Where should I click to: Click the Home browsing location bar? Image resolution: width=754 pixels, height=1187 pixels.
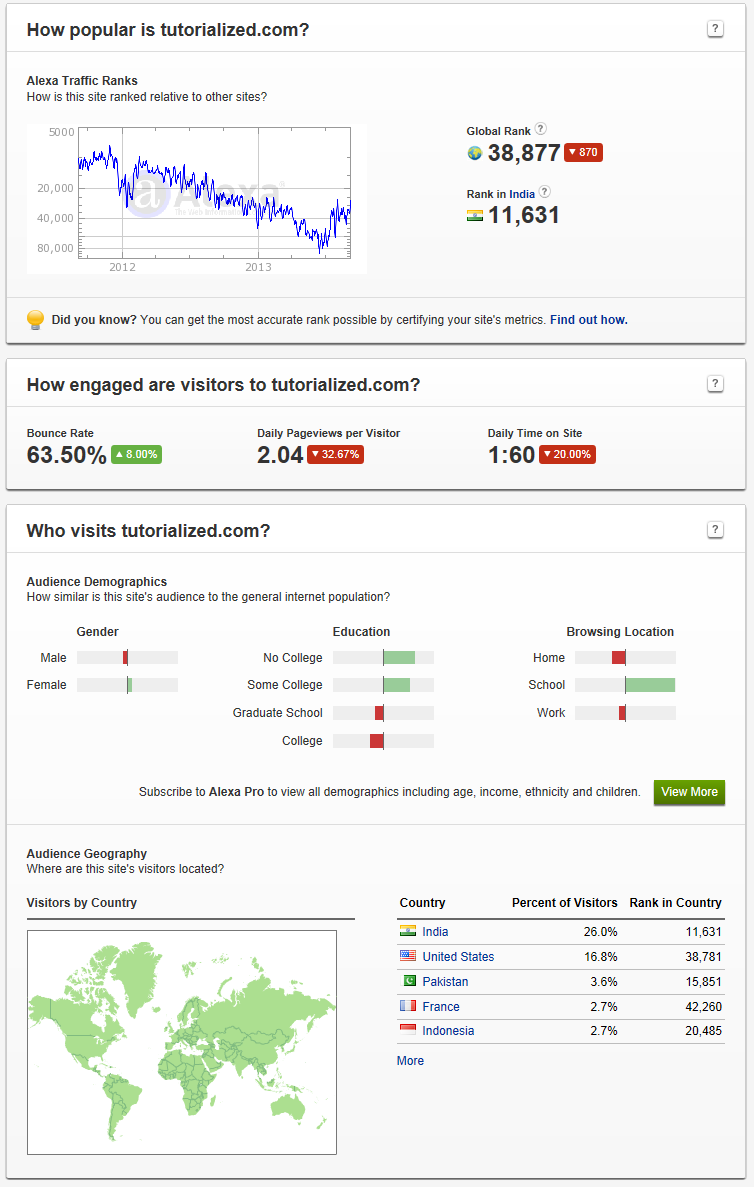[x=625, y=657]
